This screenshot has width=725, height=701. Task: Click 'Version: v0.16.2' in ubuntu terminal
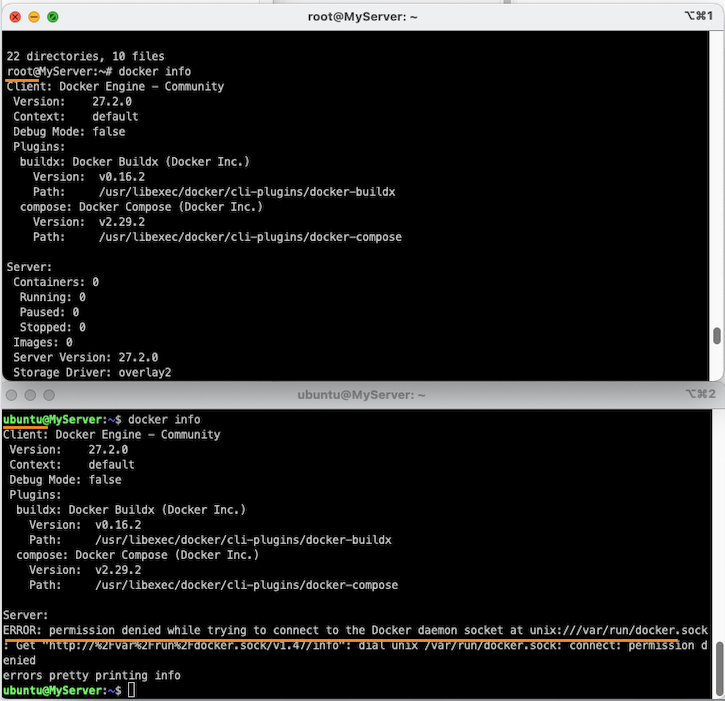click(x=85, y=525)
